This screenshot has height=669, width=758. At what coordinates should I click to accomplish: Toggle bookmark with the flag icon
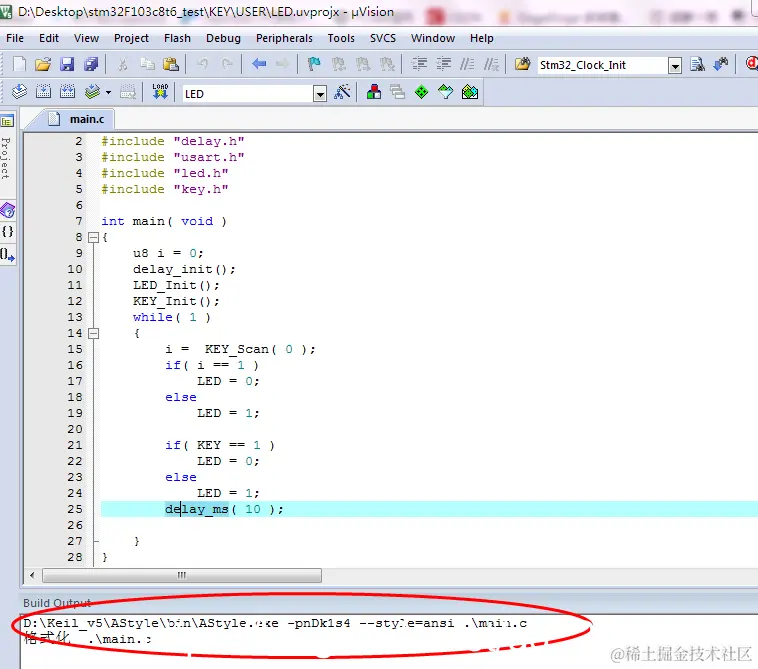[x=314, y=64]
